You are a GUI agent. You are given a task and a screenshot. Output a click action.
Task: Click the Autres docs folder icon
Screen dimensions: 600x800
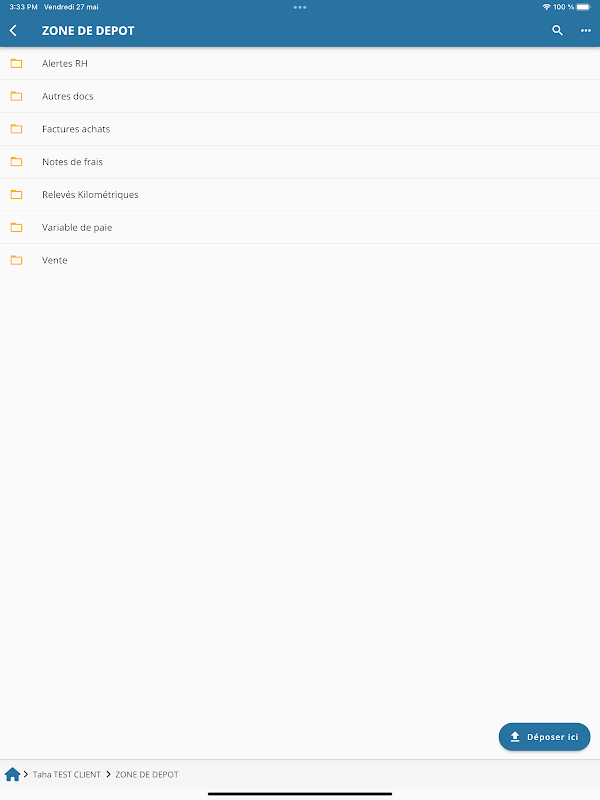[16, 96]
